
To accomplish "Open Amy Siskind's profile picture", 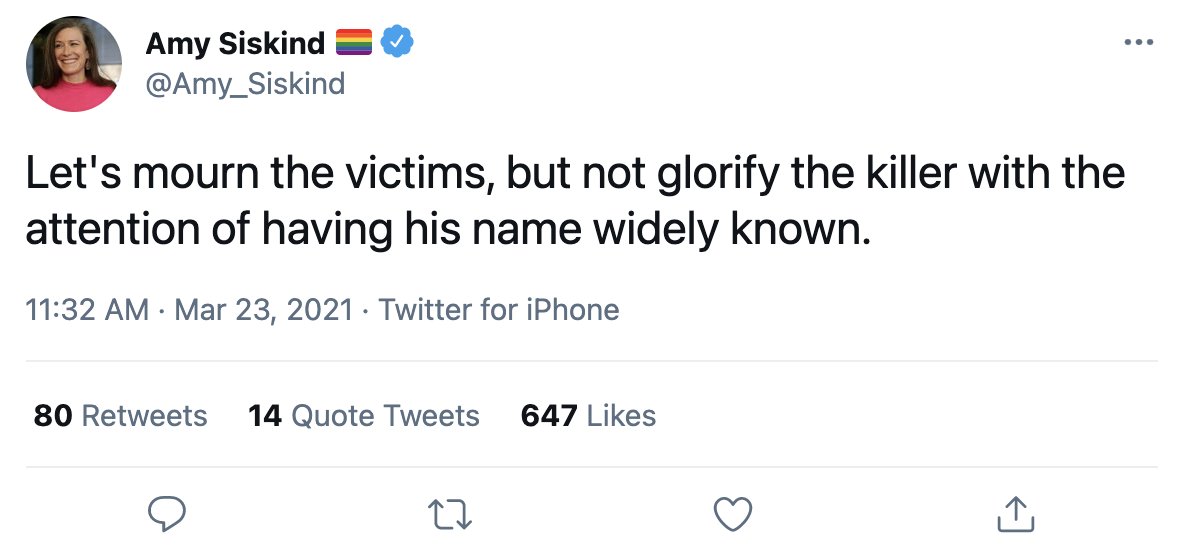I will [x=73, y=64].
